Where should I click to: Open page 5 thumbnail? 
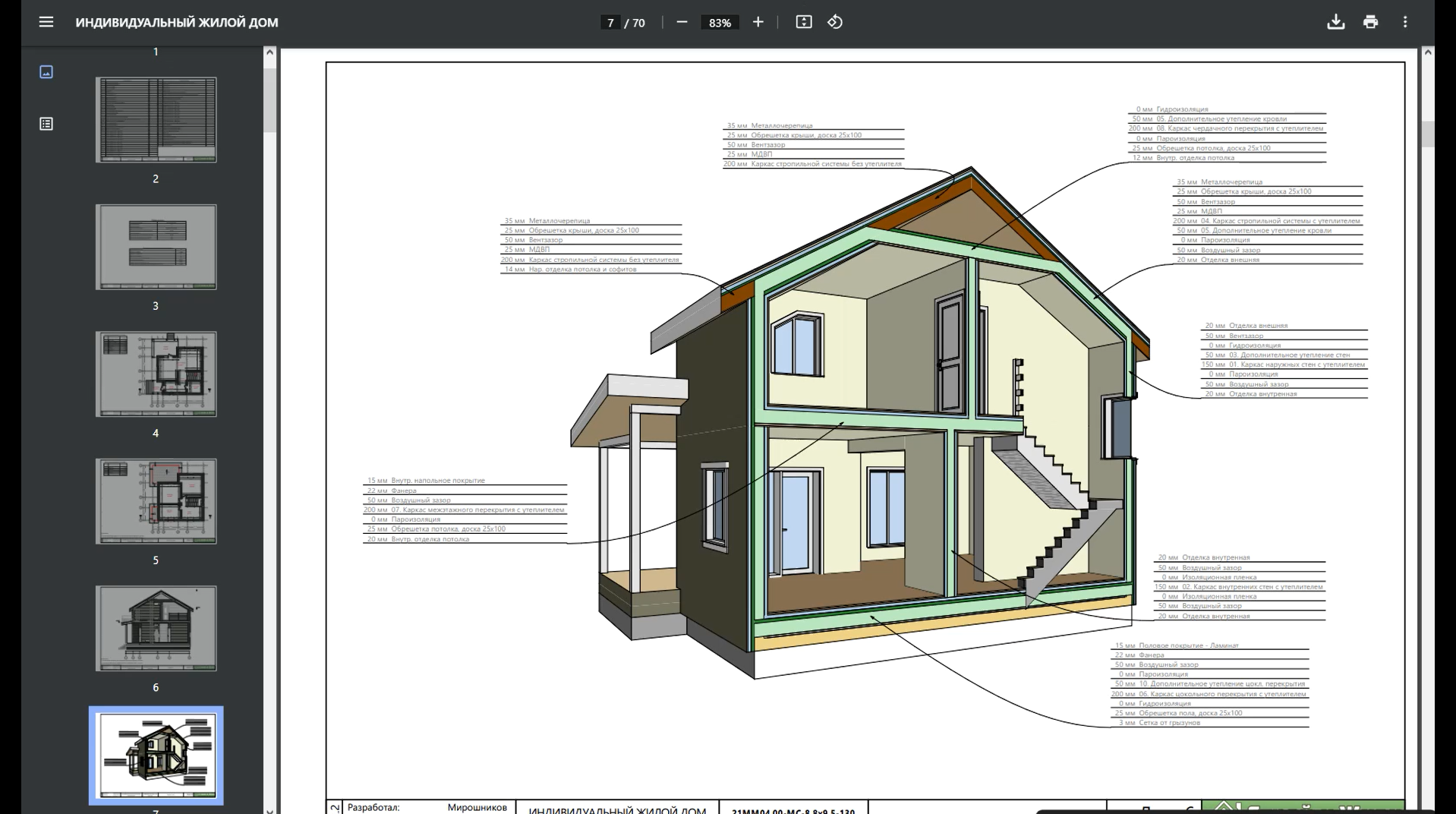(x=156, y=501)
